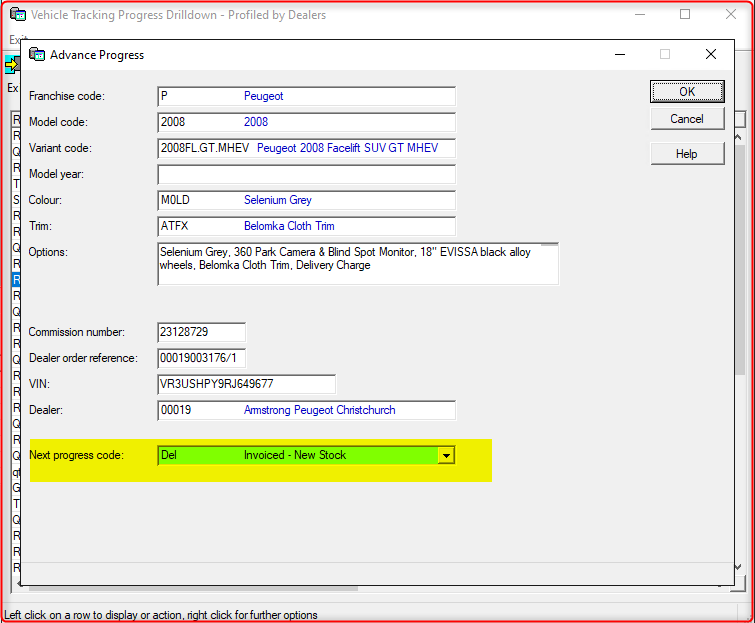Click the Variant code field
This screenshot has height=623, width=755.
[x=306, y=148]
